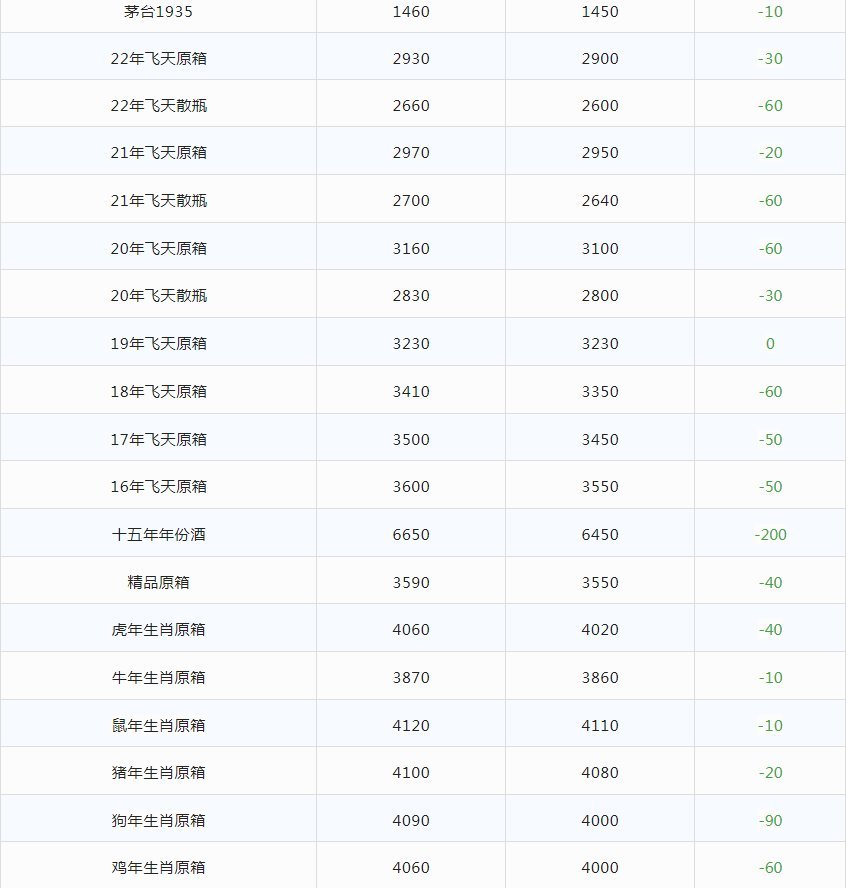The image size is (847, 888).
Task: Select the -60 change for 22年飞天散瓶
Action: [x=771, y=106]
